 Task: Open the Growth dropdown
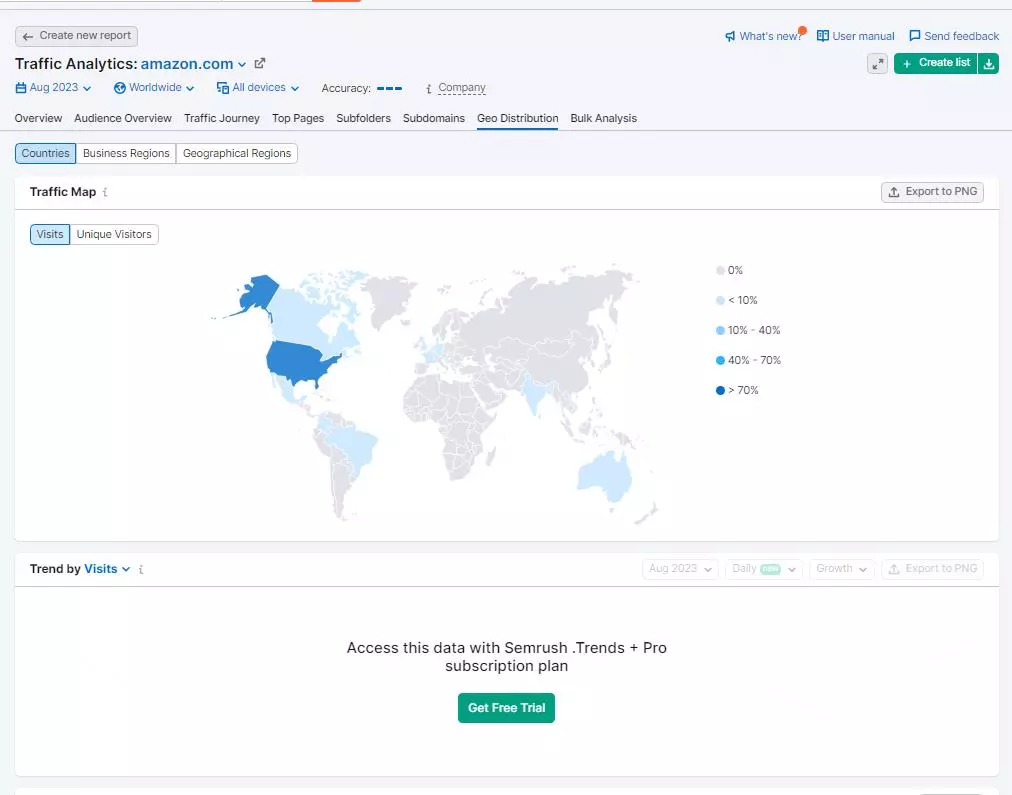pos(842,569)
